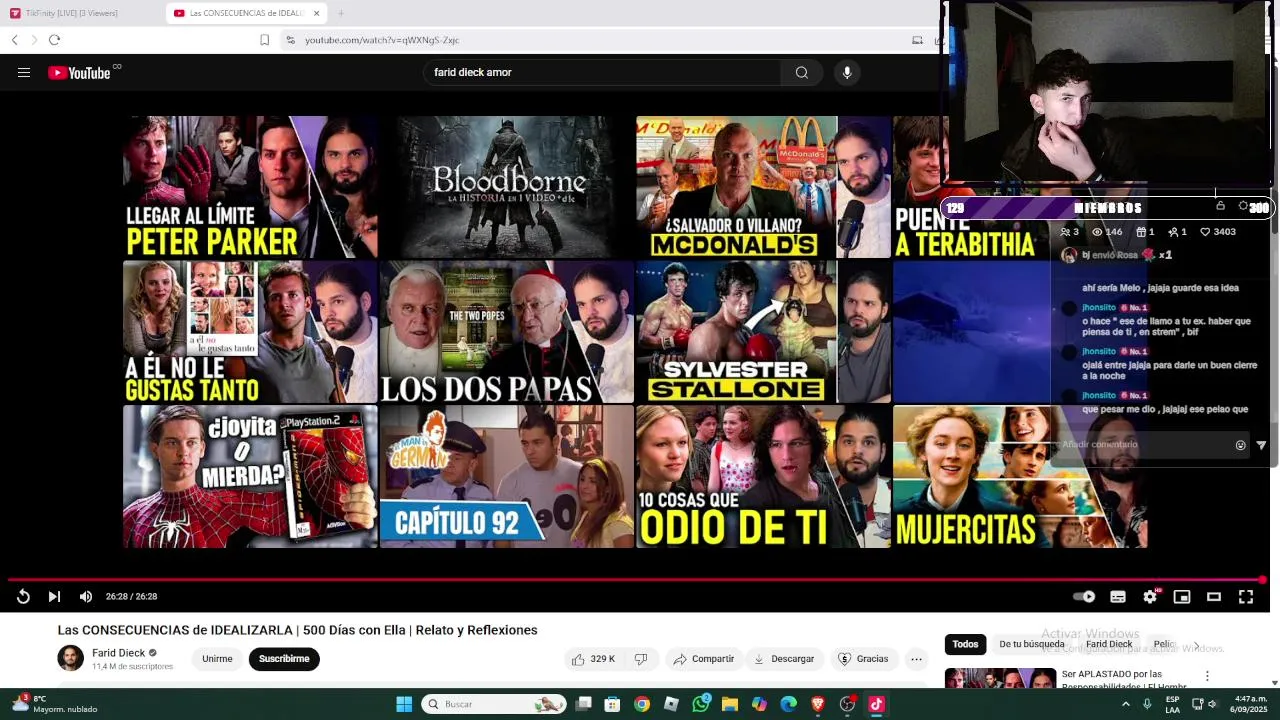1280x720 pixels.
Task: Open the Sylvester Stallone video
Action: tap(763, 332)
